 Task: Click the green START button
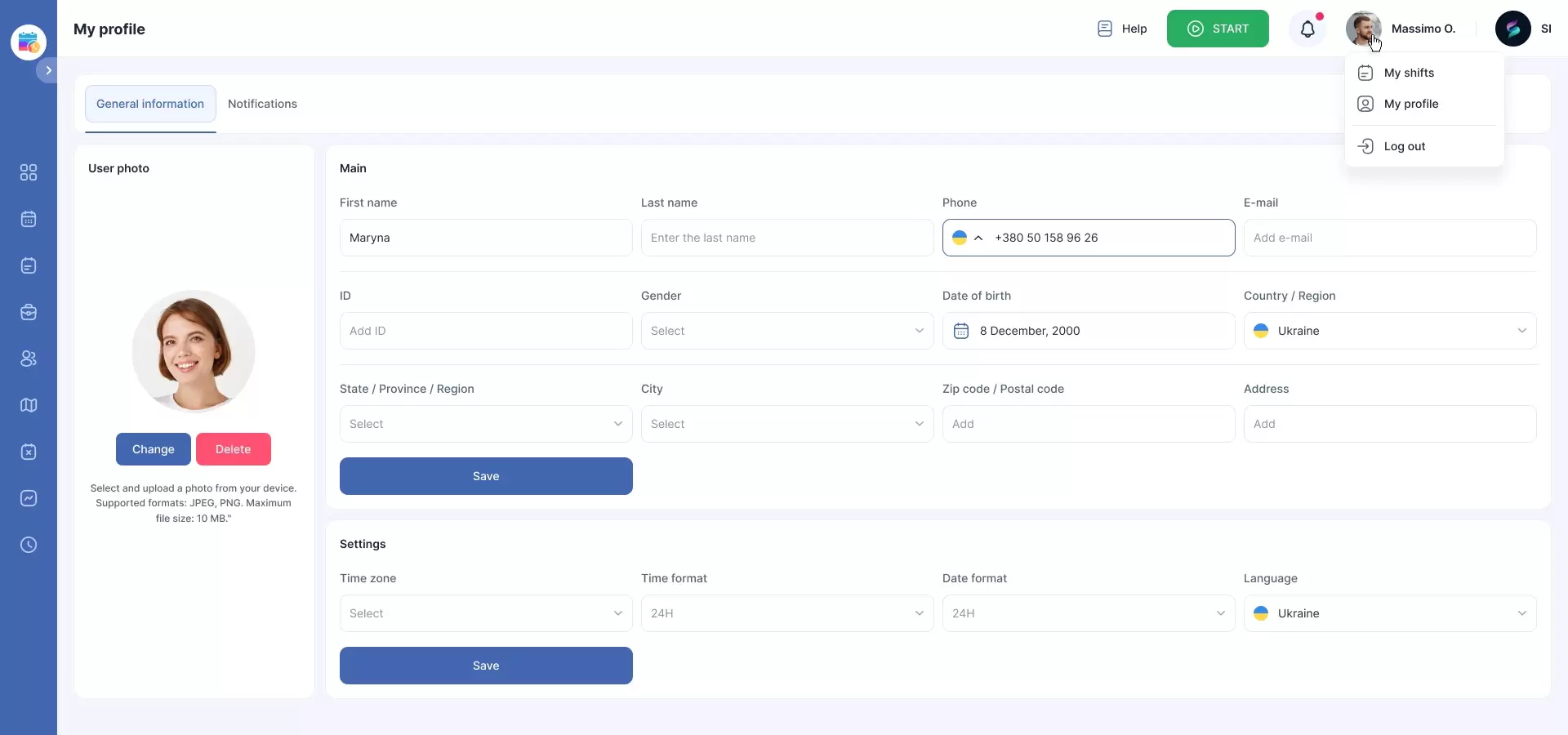1217,29
